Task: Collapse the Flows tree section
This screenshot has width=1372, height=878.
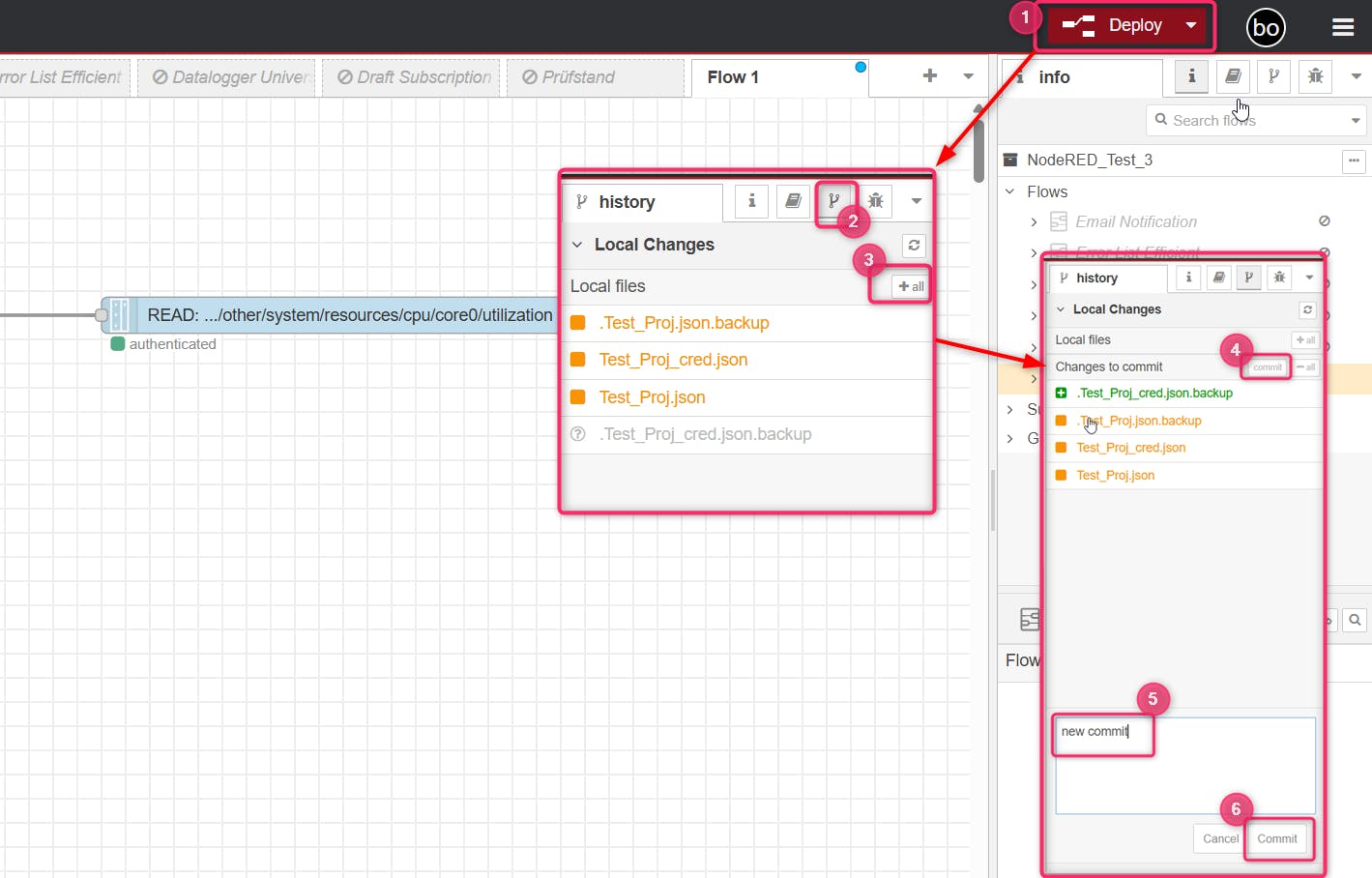Action: 1010,191
